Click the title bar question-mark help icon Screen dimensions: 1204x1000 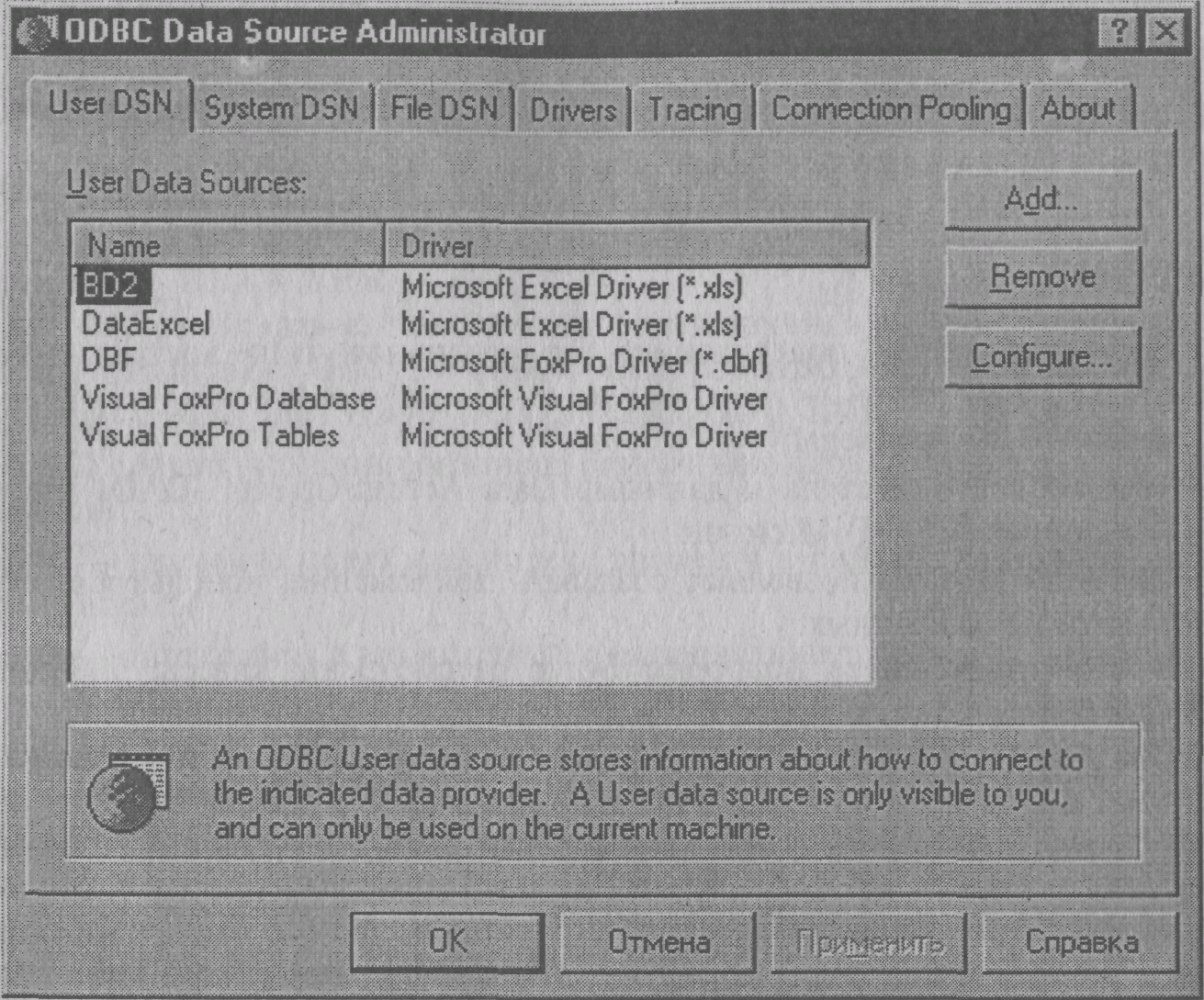click(1118, 33)
